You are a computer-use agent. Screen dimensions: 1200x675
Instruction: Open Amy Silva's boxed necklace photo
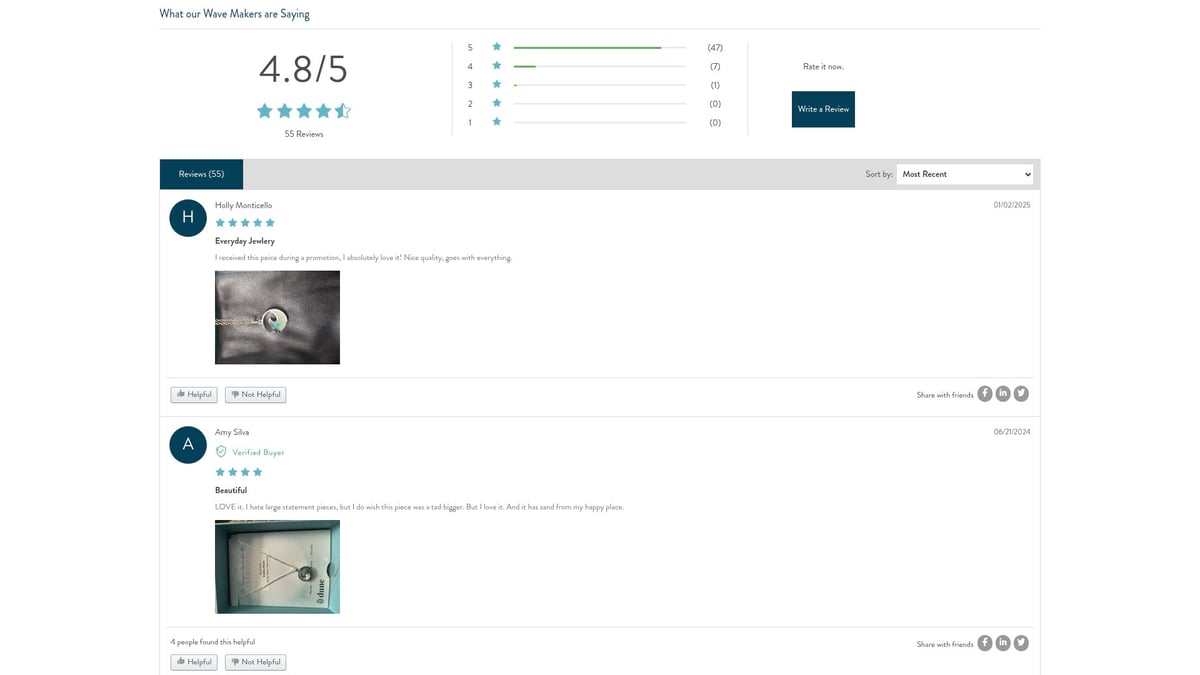point(277,566)
